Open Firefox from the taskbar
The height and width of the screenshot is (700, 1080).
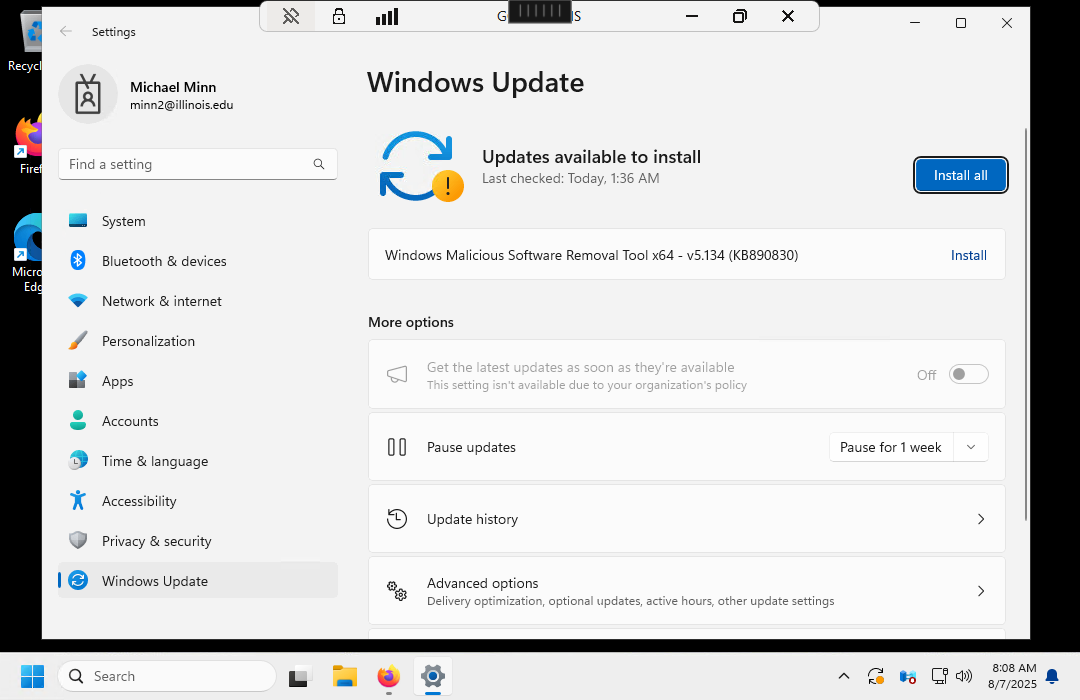pyautogui.click(x=388, y=677)
